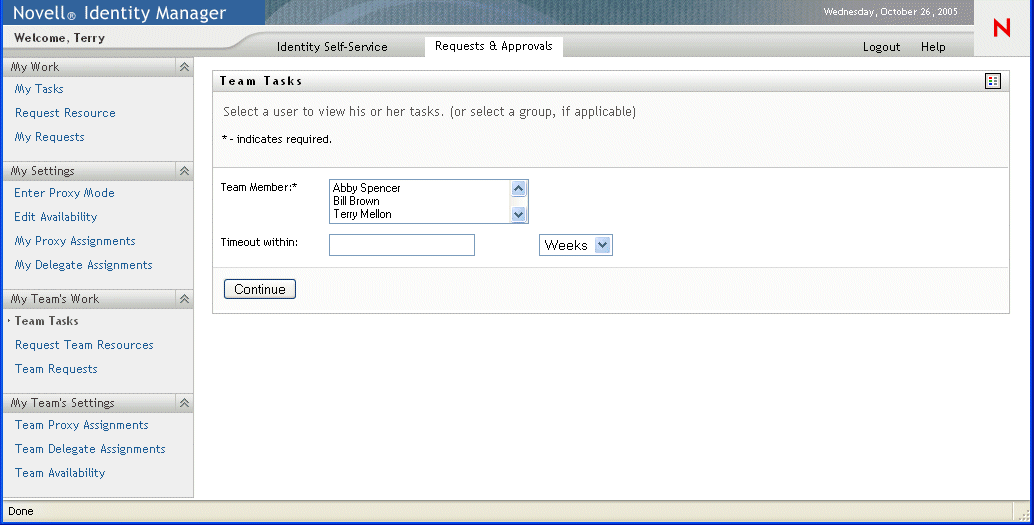Open the Help link
The width and height of the screenshot is (1034, 525).
tap(933, 47)
